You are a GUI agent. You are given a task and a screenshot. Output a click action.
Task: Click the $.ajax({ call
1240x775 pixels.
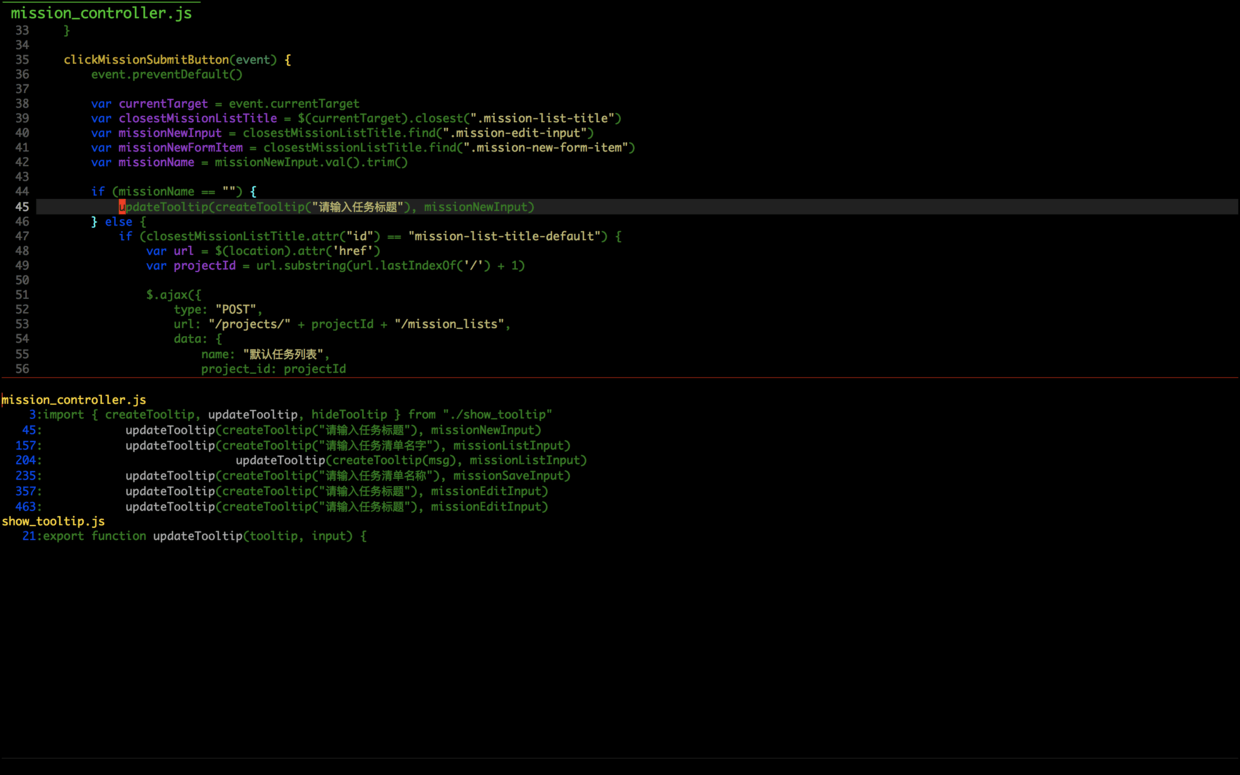174,295
